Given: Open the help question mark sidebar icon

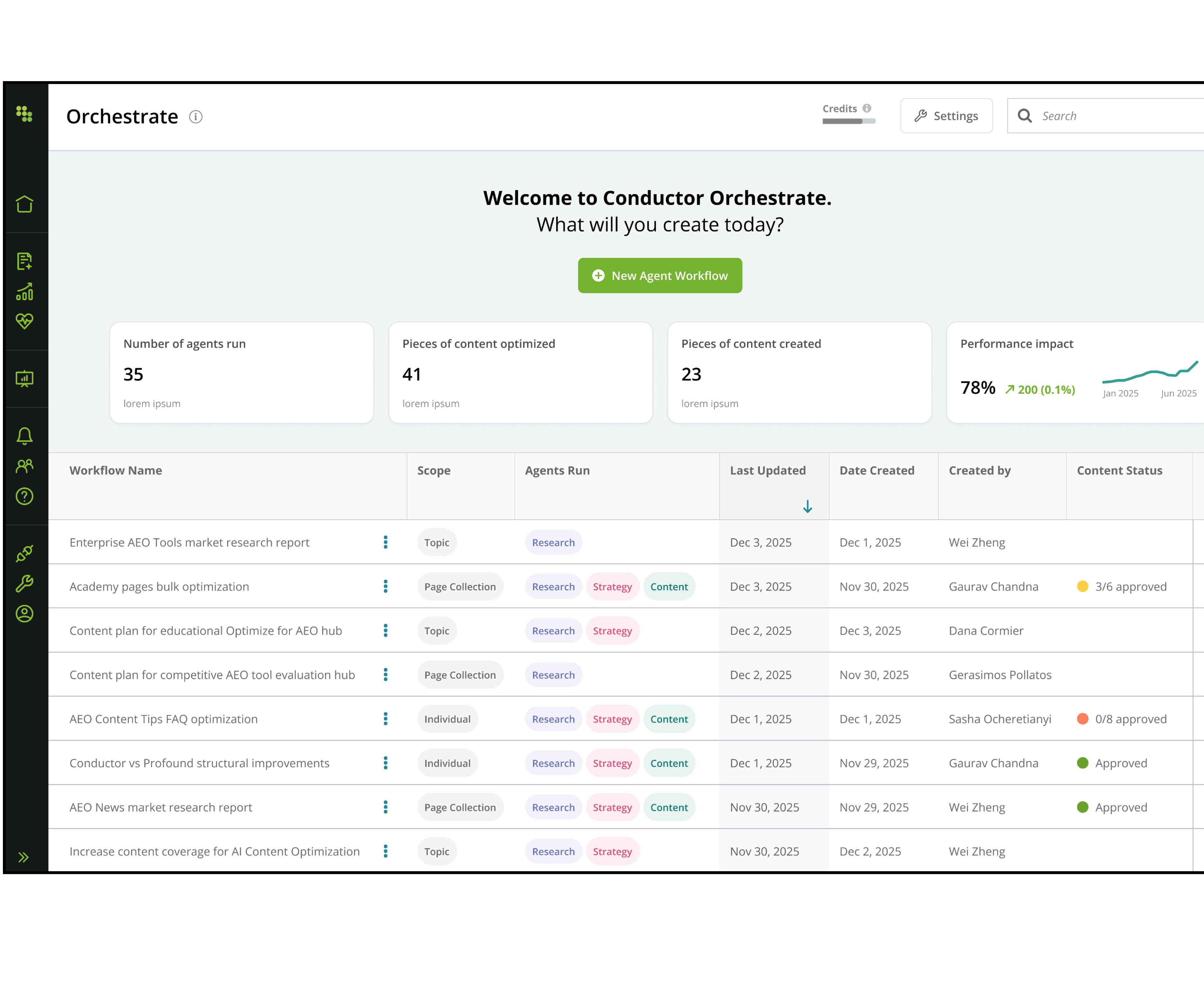Looking at the screenshot, I should pos(24,496).
